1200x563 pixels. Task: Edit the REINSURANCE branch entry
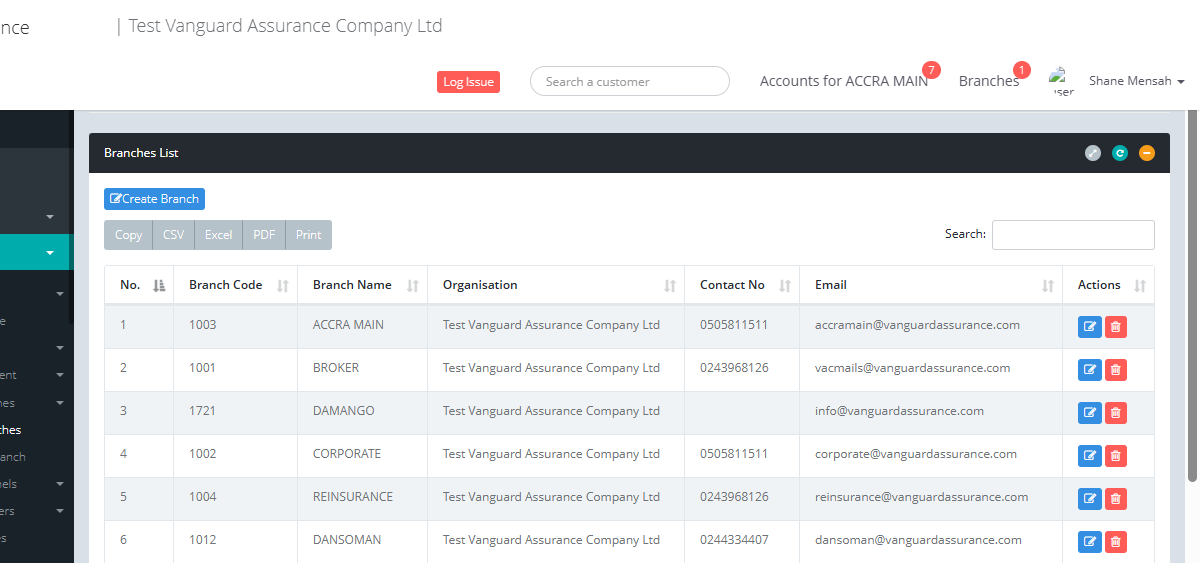(x=1089, y=498)
